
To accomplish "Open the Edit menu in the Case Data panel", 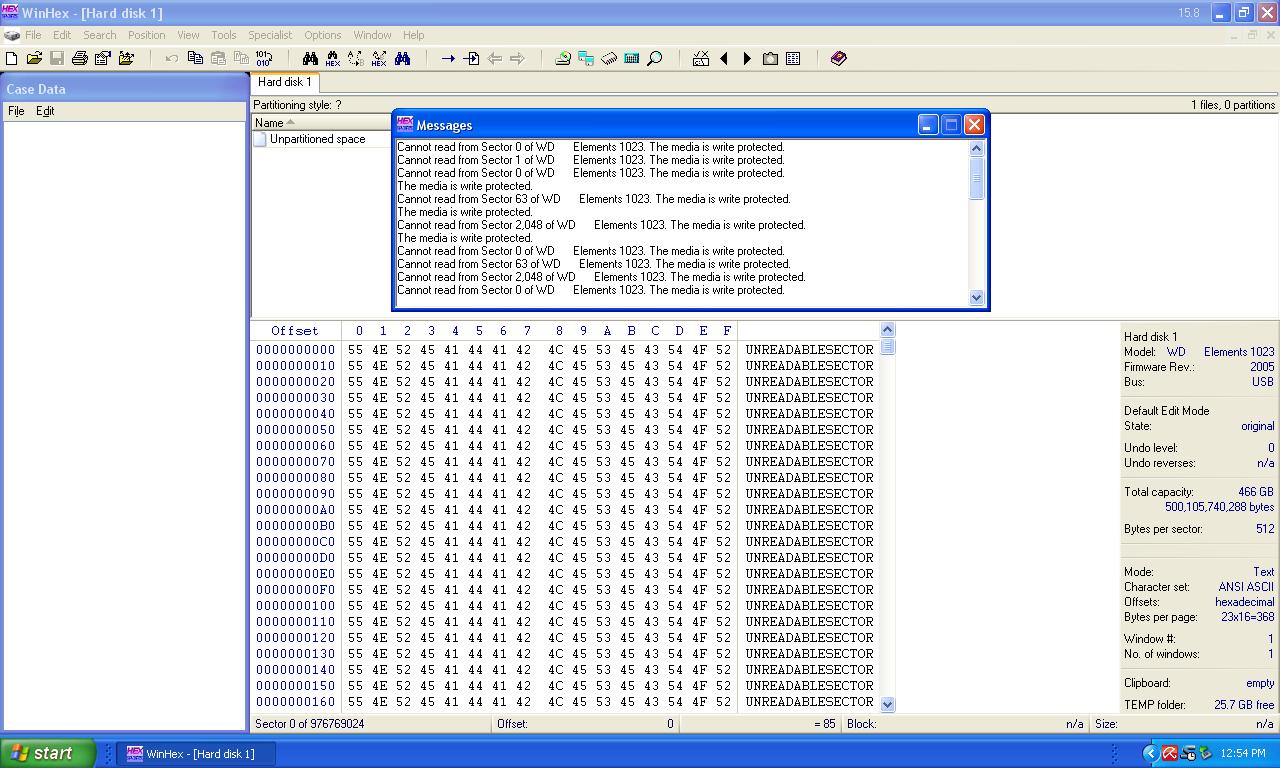I will tap(45, 111).
